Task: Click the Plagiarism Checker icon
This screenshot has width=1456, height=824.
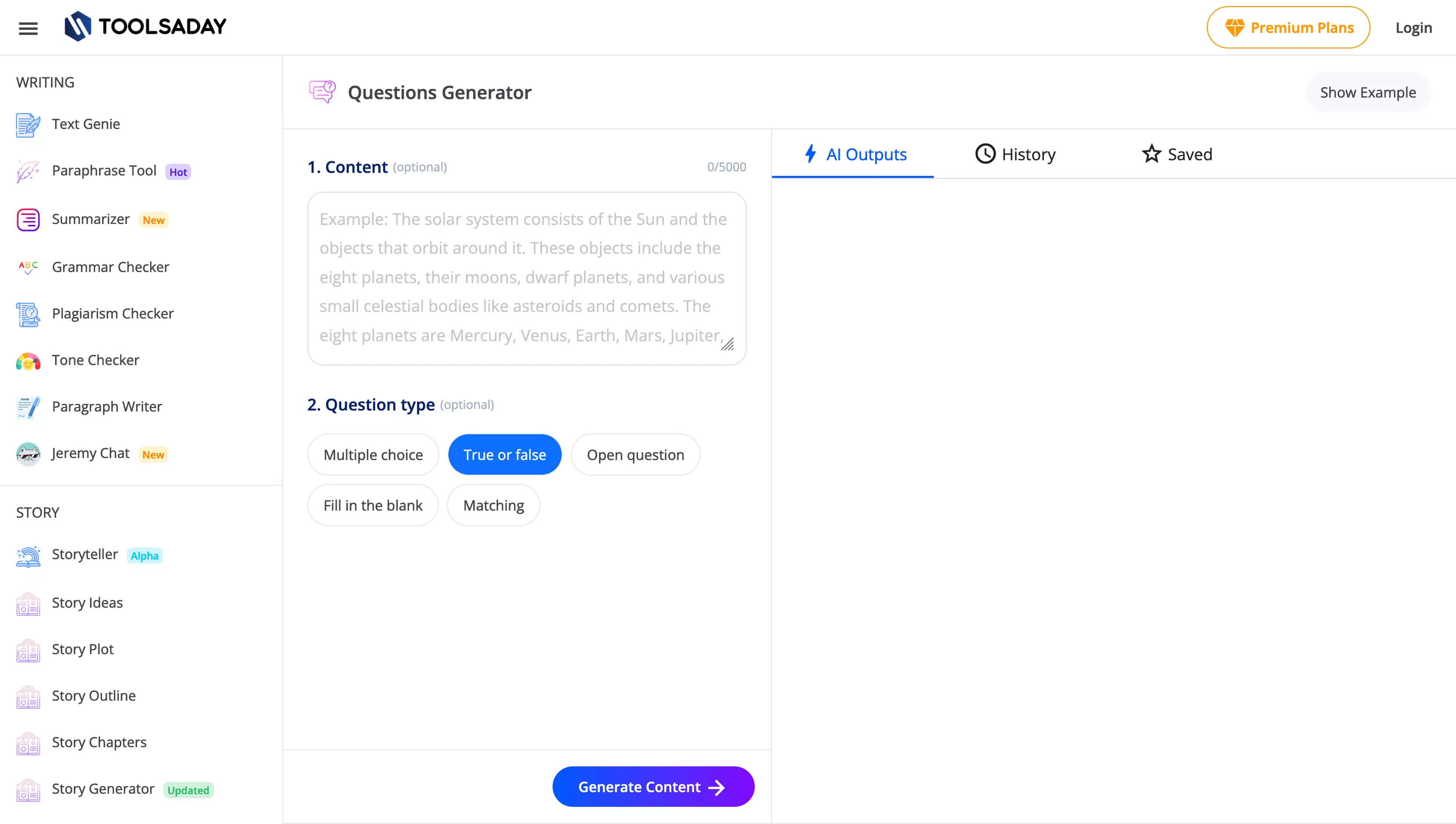Action: pos(28,314)
